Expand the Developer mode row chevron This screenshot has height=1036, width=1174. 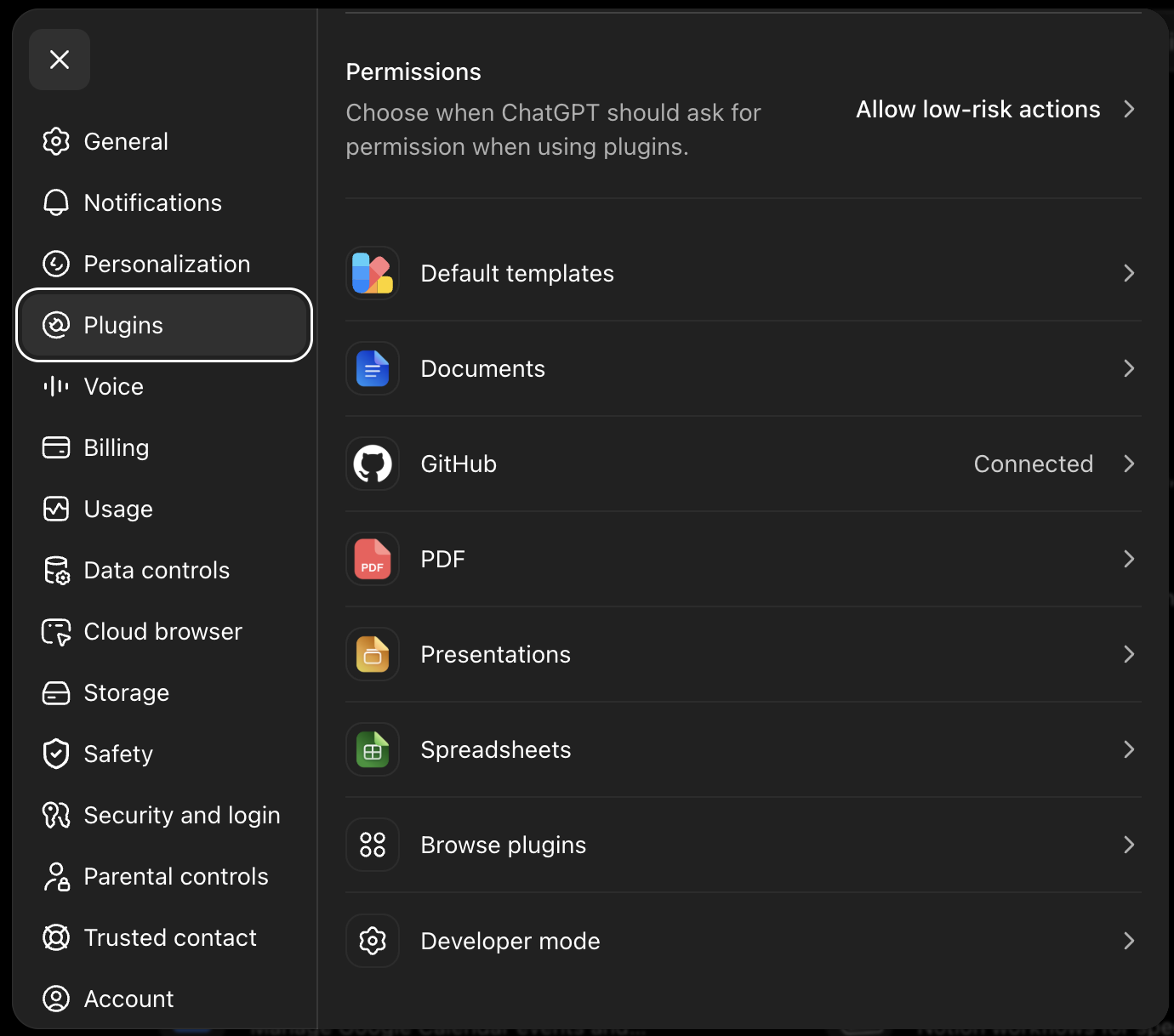point(1129,941)
